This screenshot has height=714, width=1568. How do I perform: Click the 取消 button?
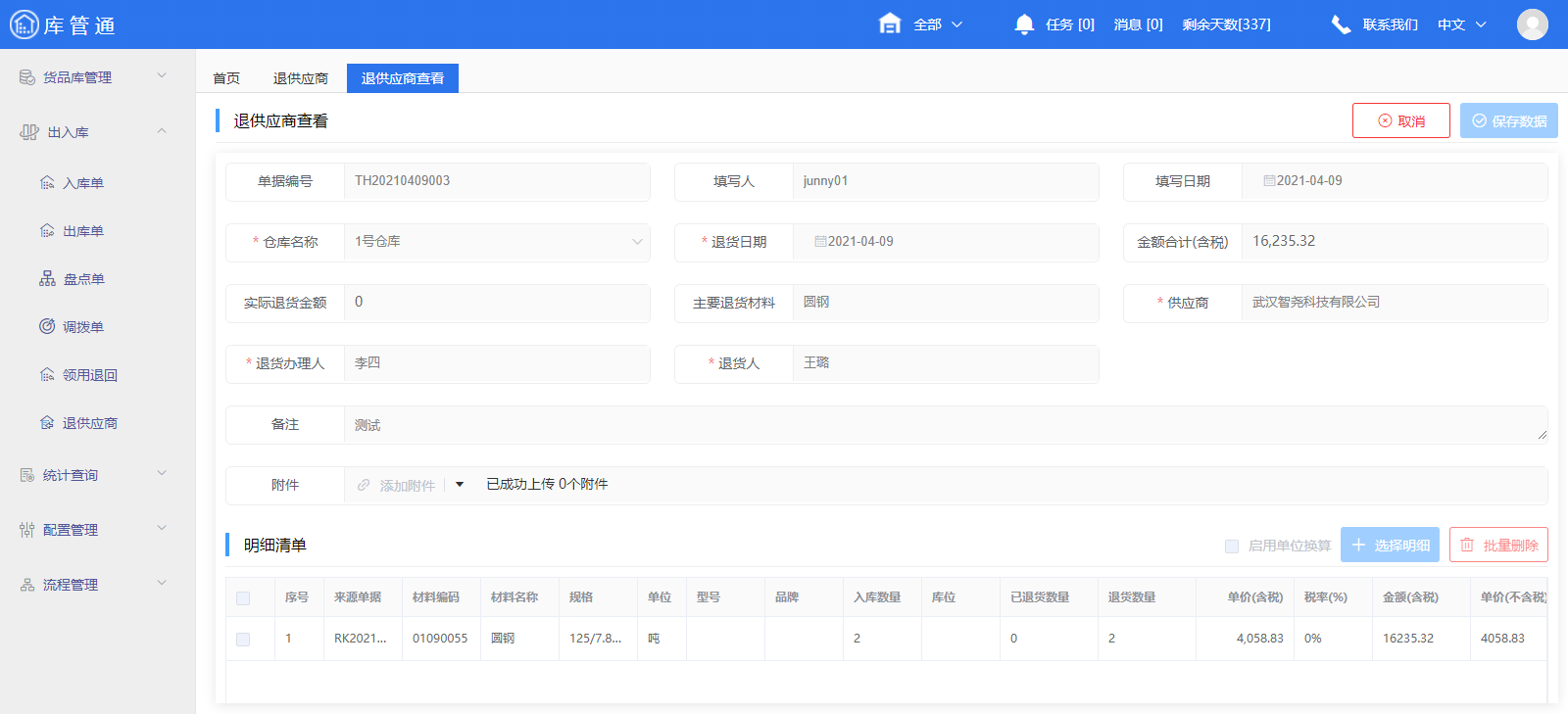(x=1400, y=121)
